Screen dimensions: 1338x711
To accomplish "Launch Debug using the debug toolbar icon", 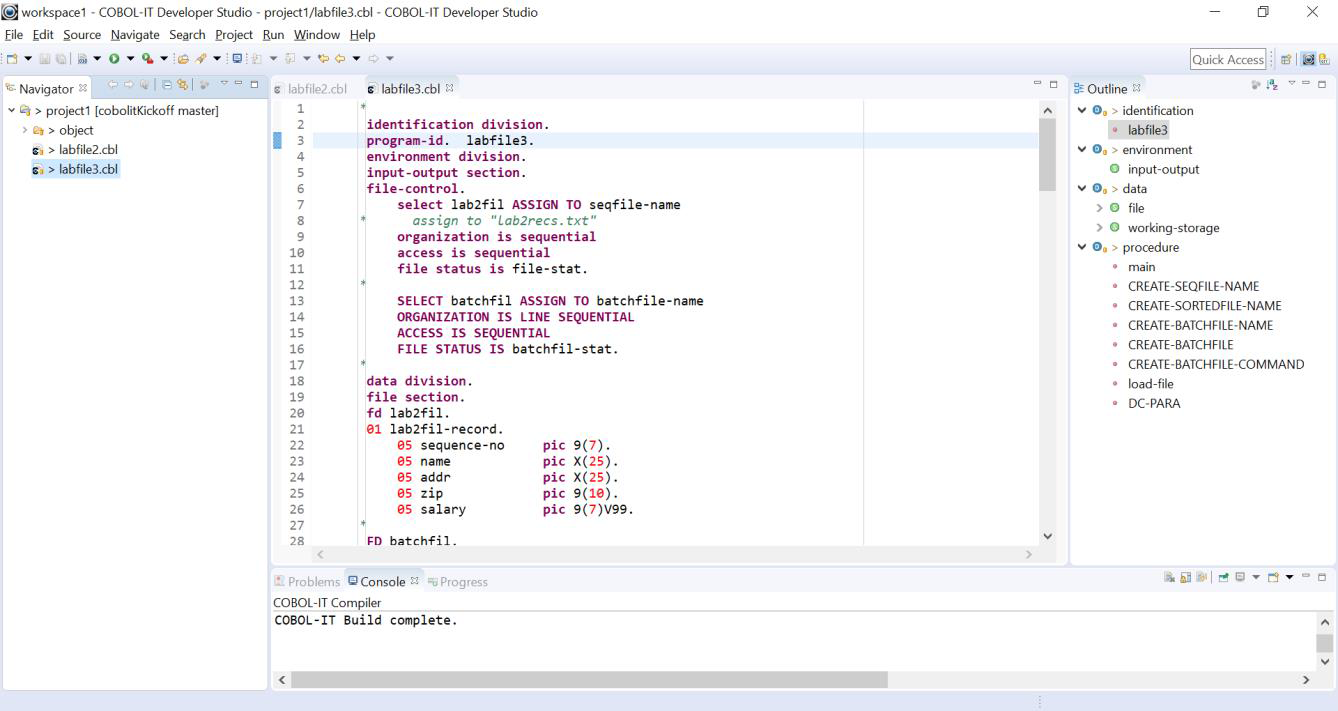I will [147, 58].
